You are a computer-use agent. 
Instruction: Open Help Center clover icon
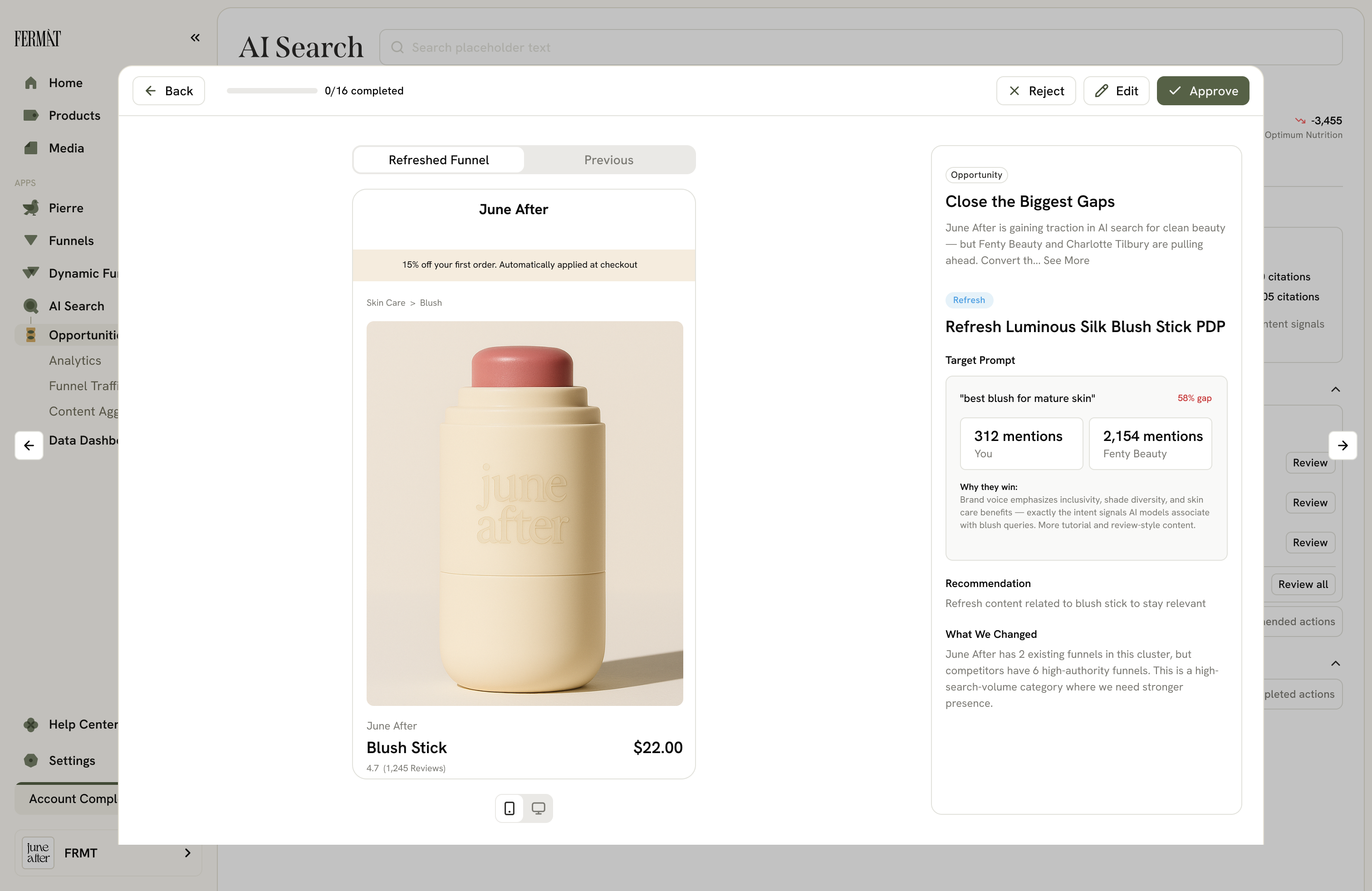tap(31, 725)
